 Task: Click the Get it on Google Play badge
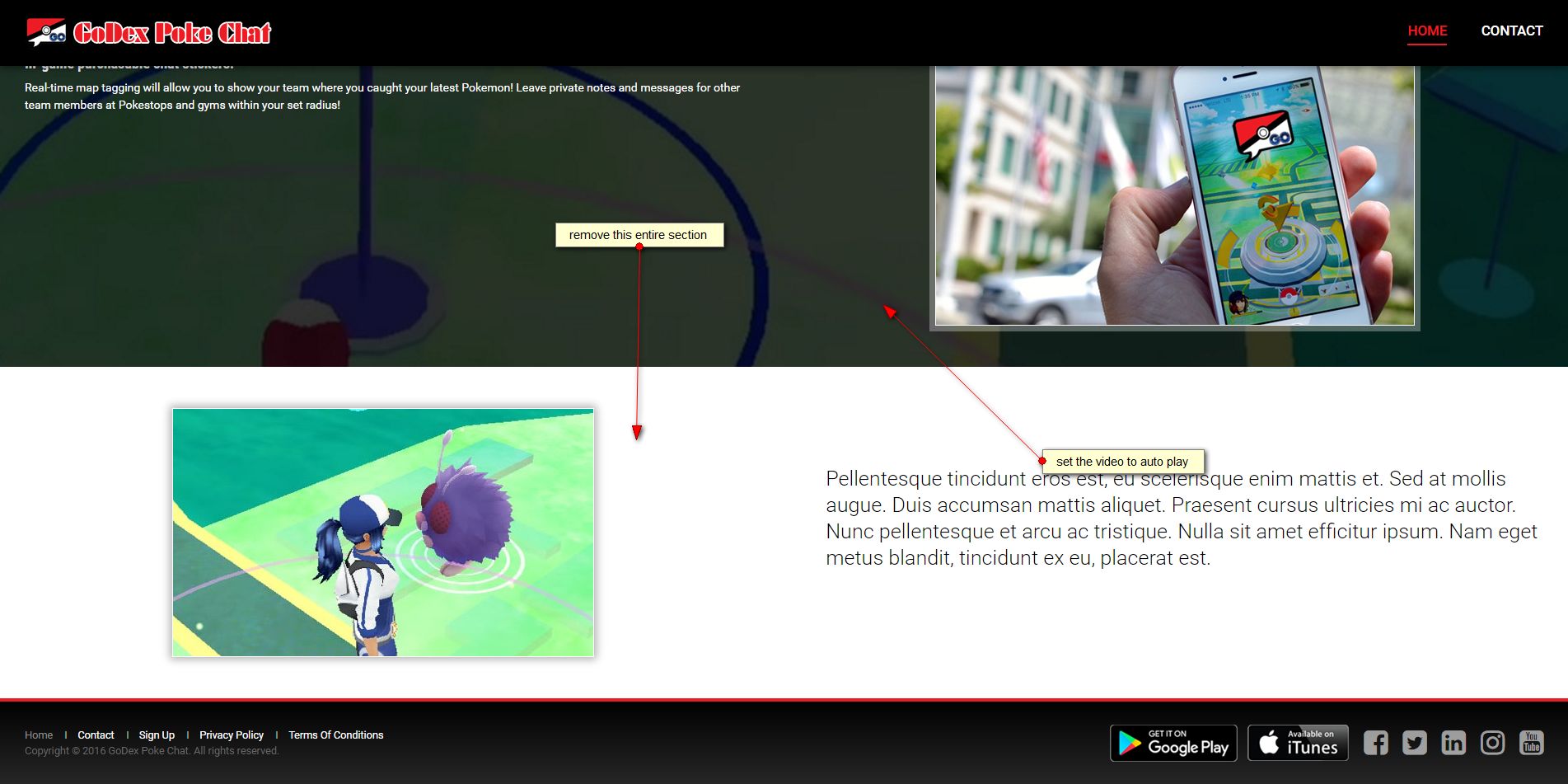[x=1173, y=743]
